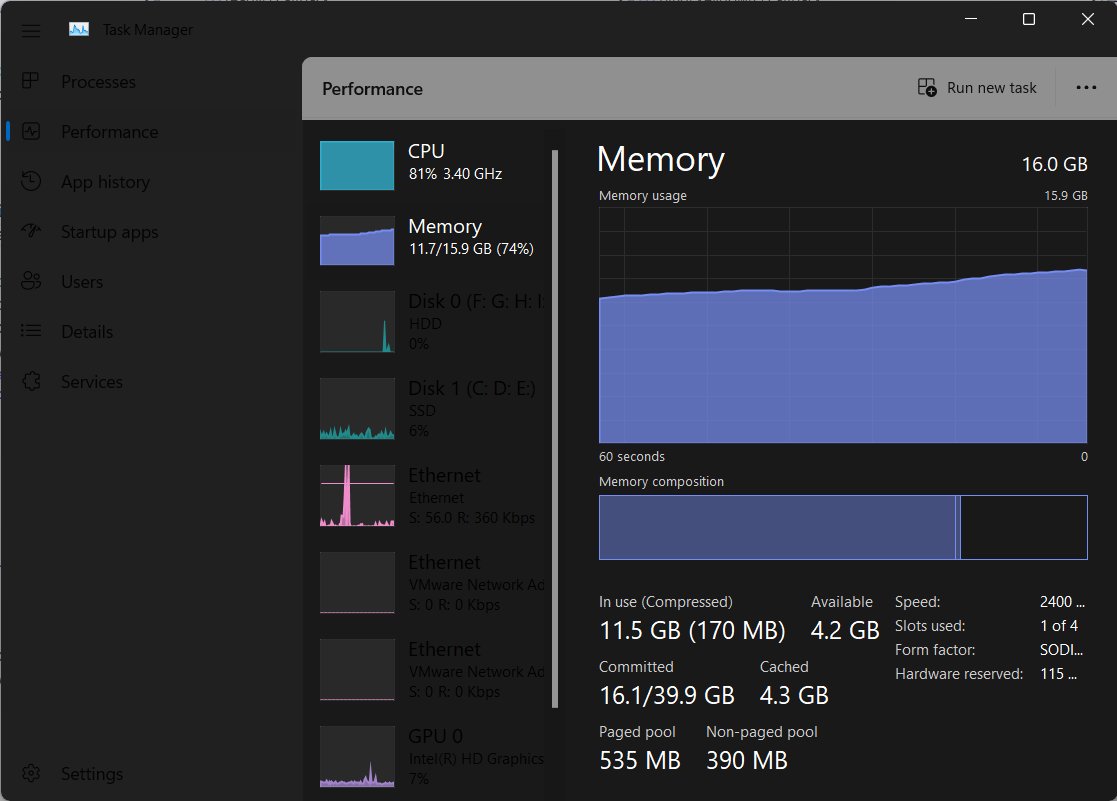Switch to the Details page
This screenshot has width=1117, height=801.
tap(87, 332)
